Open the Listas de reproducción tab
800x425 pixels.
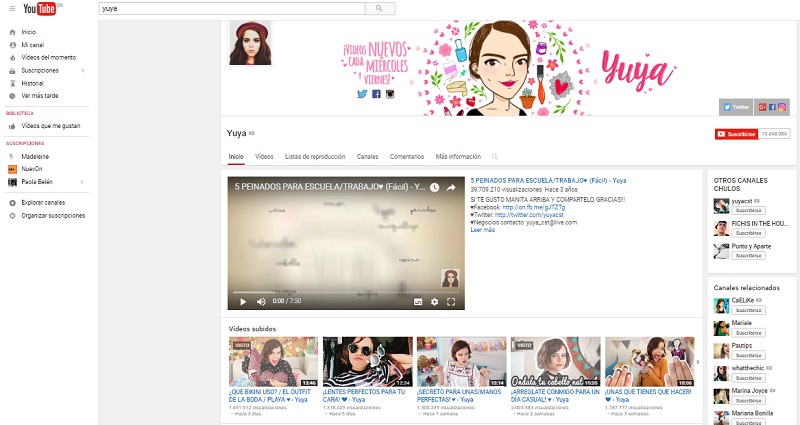(x=315, y=157)
